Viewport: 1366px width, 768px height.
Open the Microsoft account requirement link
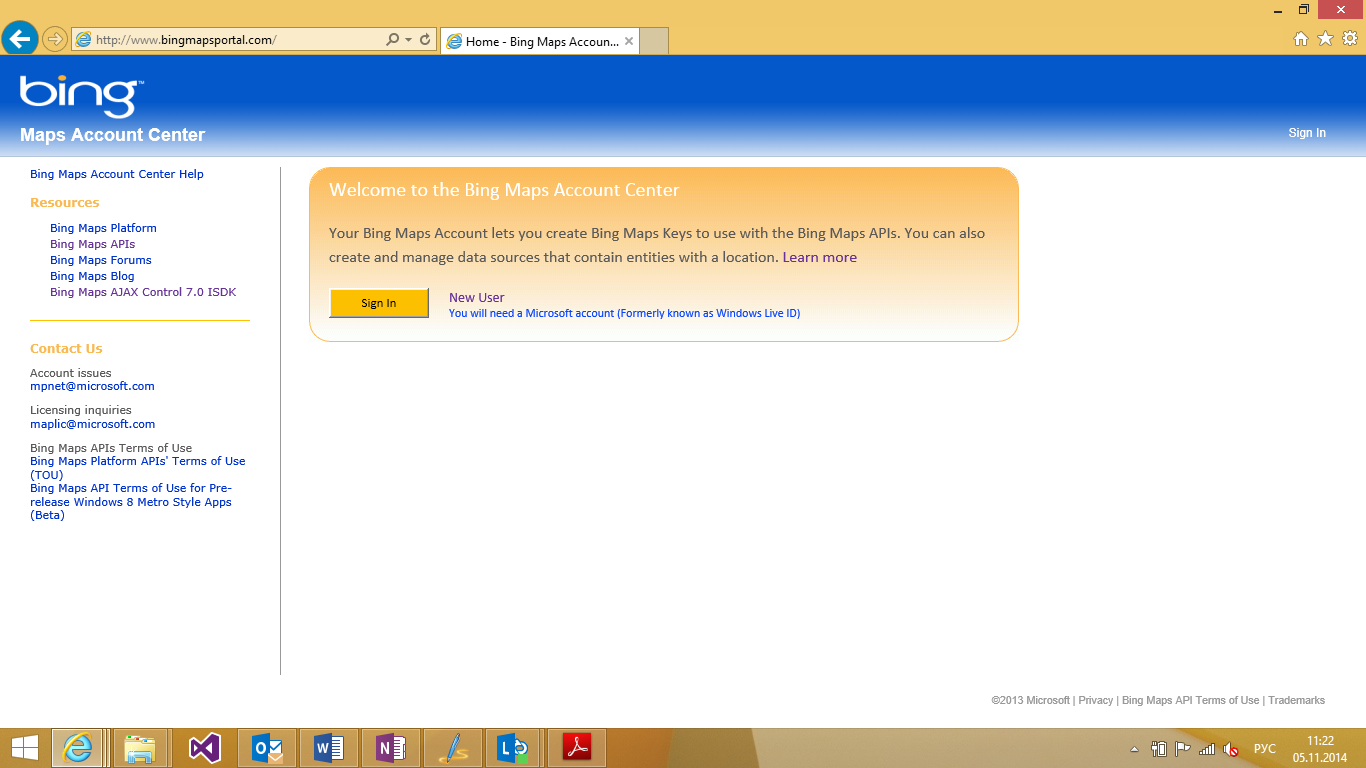point(624,313)
